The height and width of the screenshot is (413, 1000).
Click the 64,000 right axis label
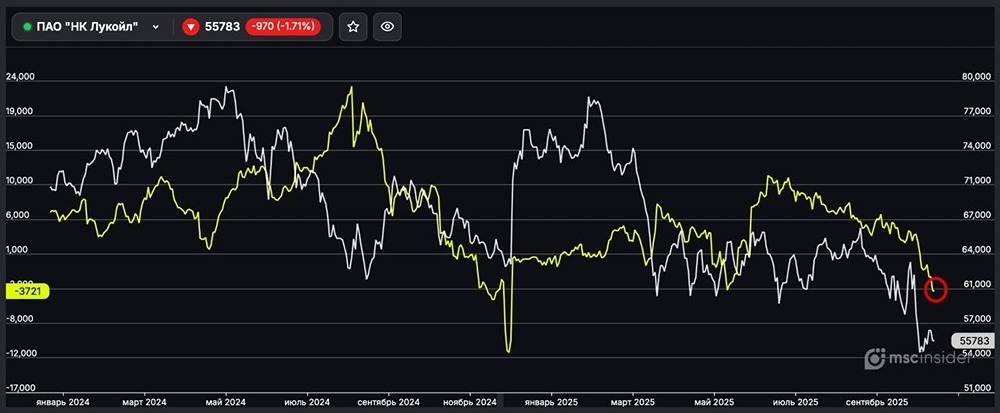click(x=976, y=250)
